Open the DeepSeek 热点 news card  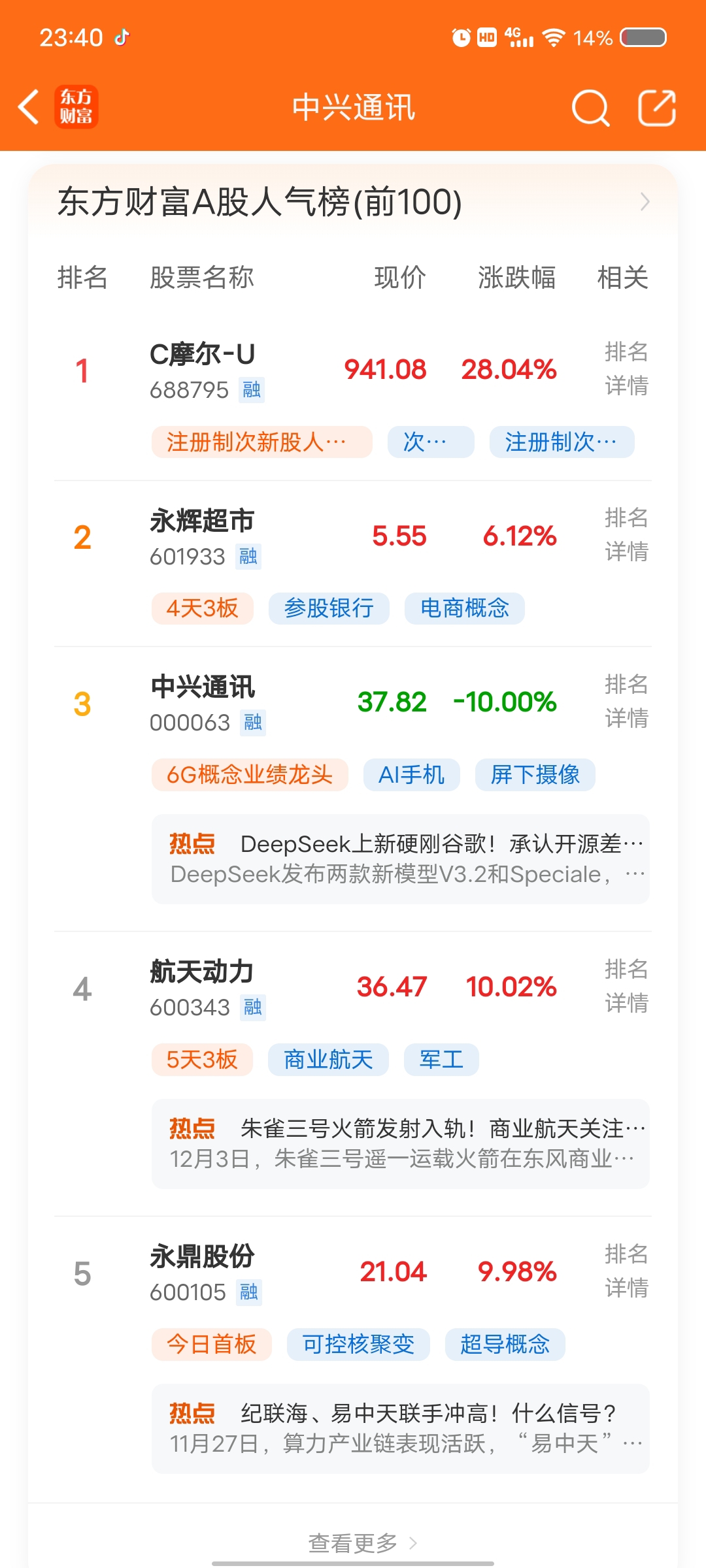(401, 859)
